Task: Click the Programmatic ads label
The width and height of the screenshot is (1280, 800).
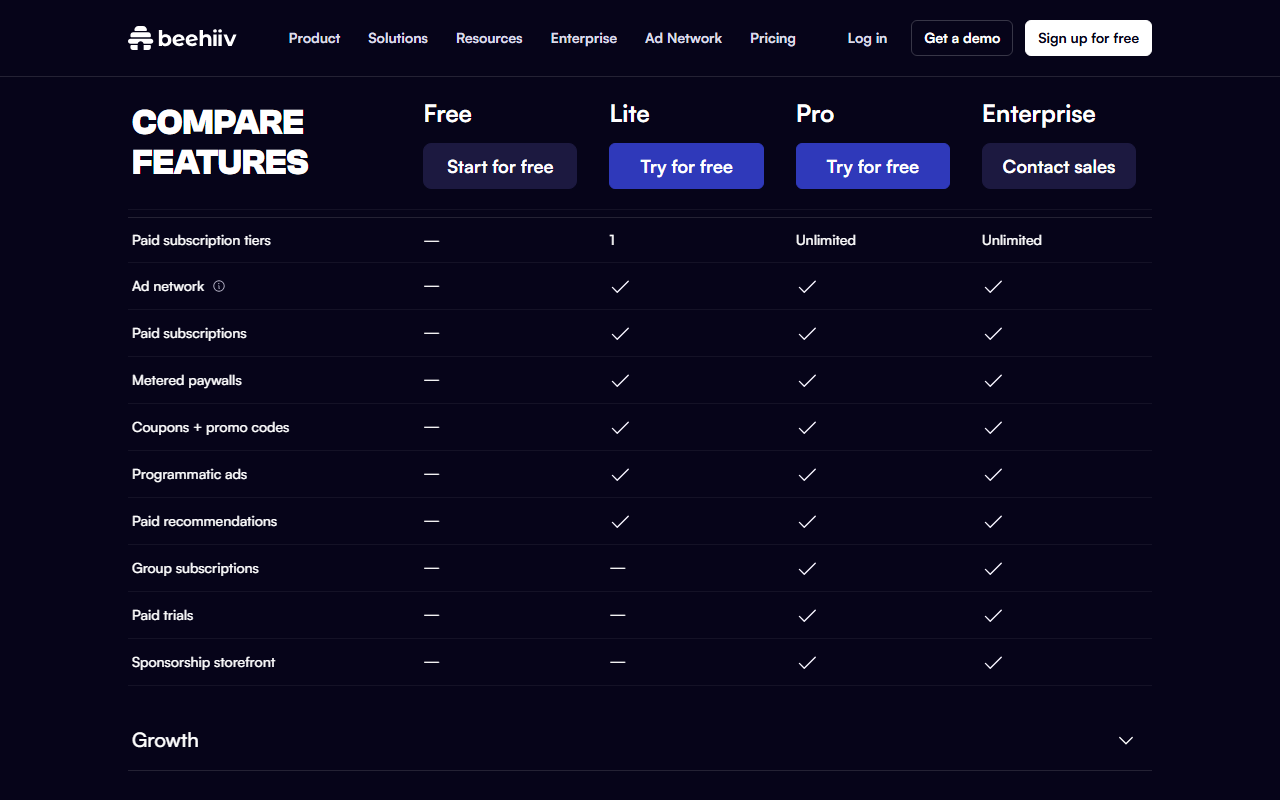Action: click(189, 474)
